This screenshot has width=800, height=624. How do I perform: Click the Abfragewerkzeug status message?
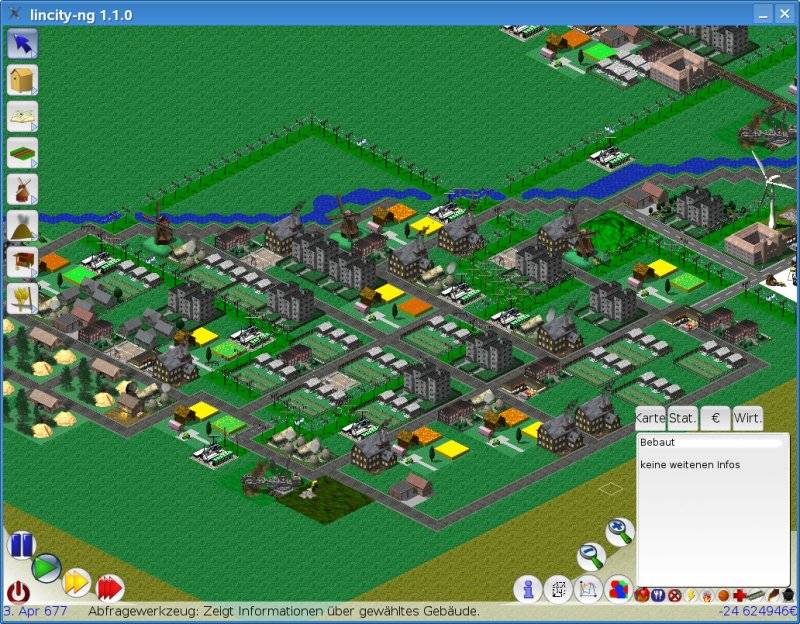click(284, 611)
